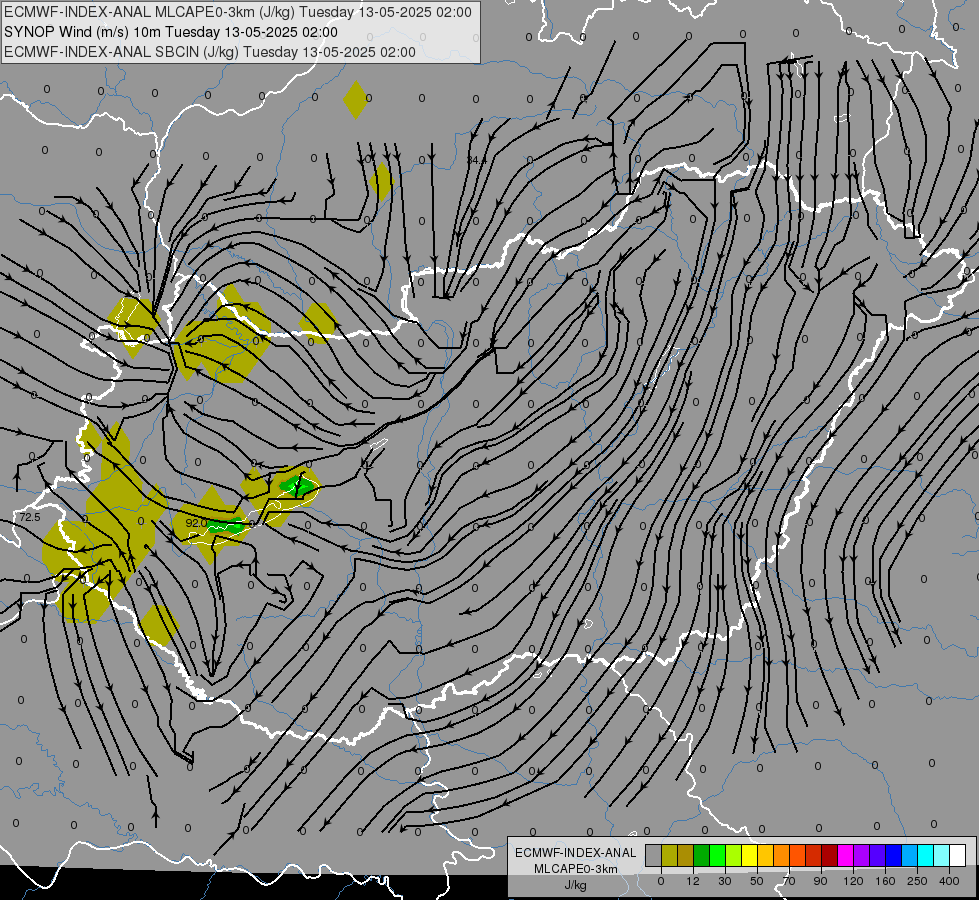Click the pale cyan swatch left of tick 400
This screenshot has width=979, height=900.
pyautogui.click(x=942, y=856)
